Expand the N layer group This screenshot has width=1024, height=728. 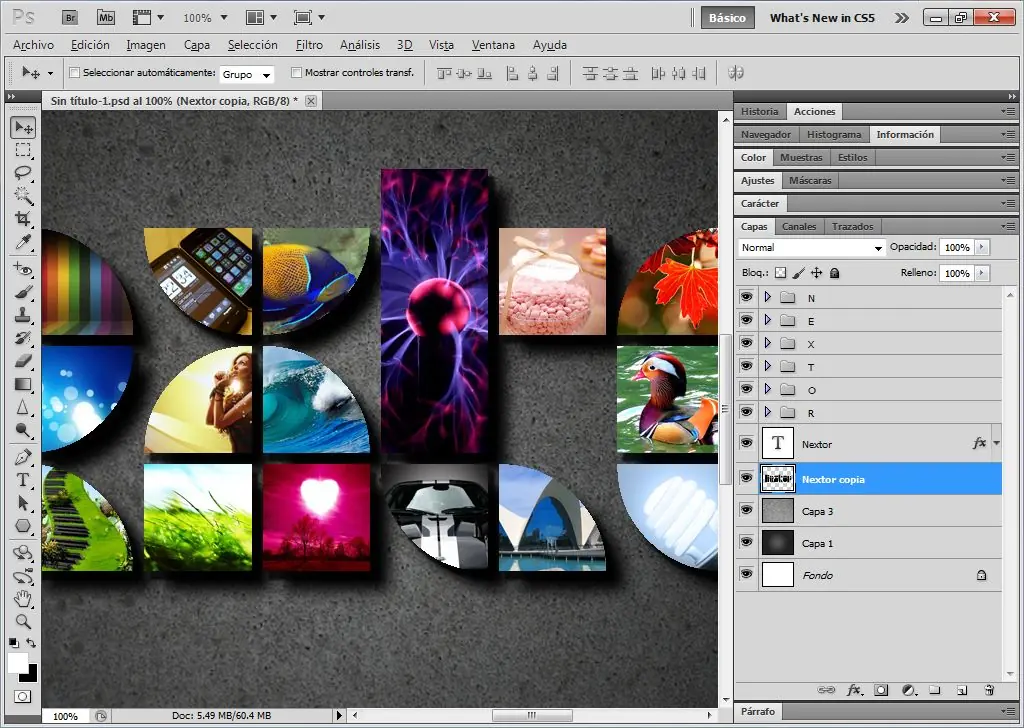pos(767,298)
